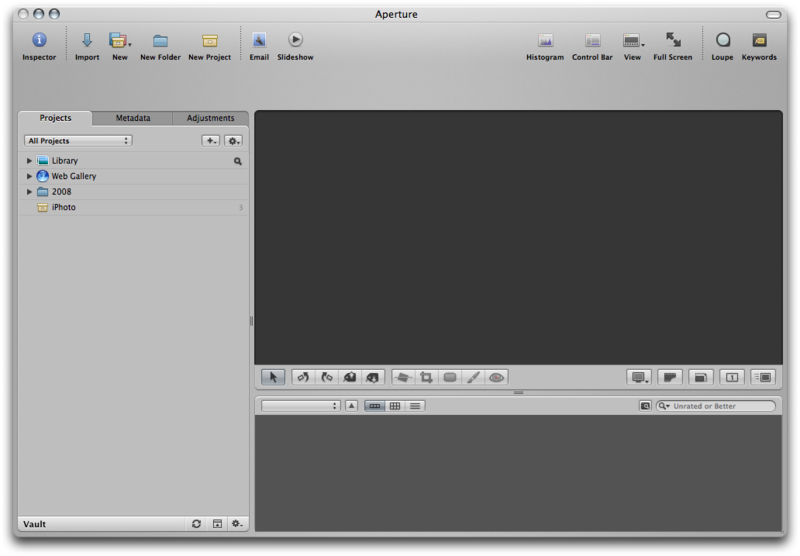800x556 pixels.
Task: Switch browser to list view
Action: click(415, 406)
